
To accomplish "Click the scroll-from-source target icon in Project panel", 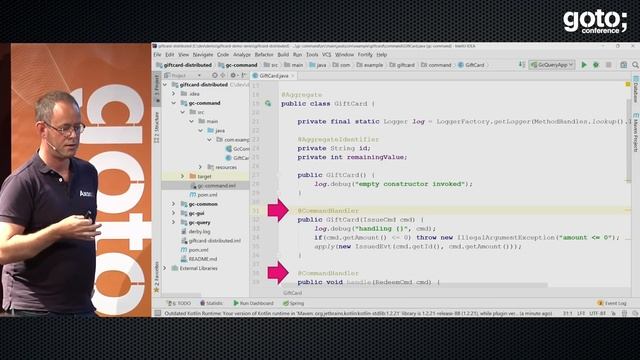I will tap(215, 76).
